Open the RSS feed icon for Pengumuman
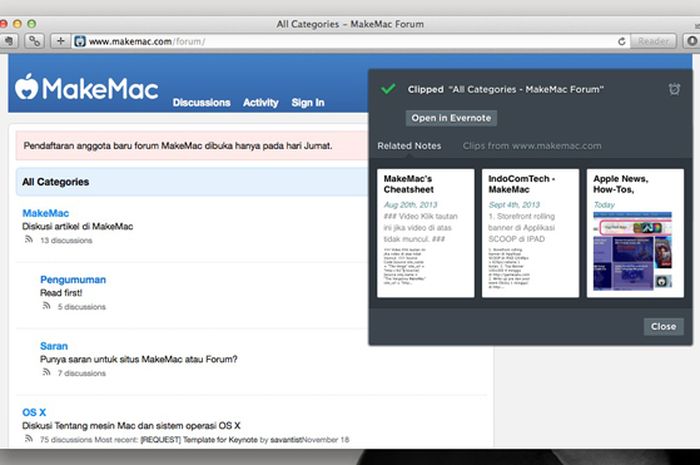This screenshot has width=700, height=465. click(x=46, y=306)
